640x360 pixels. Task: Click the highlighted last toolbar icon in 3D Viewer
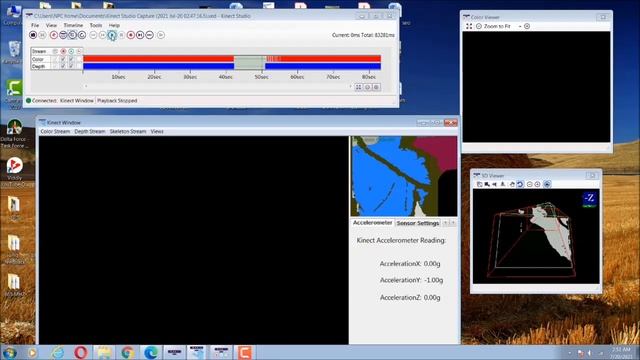click(x=547, y=184)
